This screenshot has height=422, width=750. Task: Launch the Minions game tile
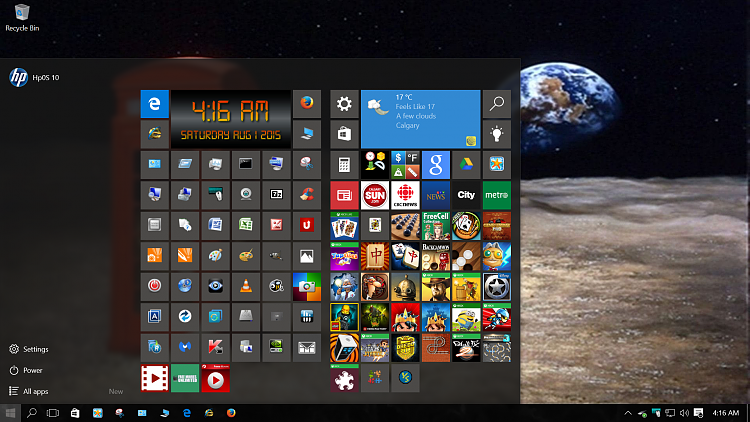tap(466, 317)
